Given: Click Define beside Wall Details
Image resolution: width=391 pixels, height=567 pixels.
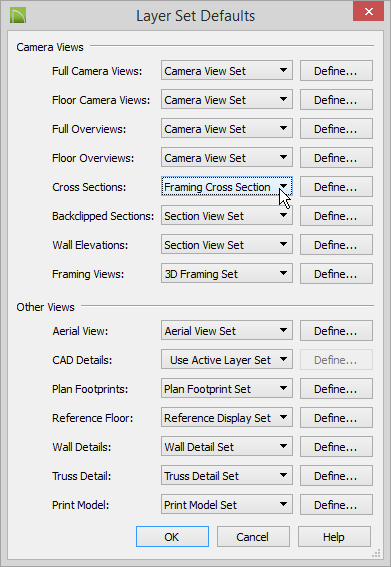Looking at the screenshot, I should pos(336,447).
